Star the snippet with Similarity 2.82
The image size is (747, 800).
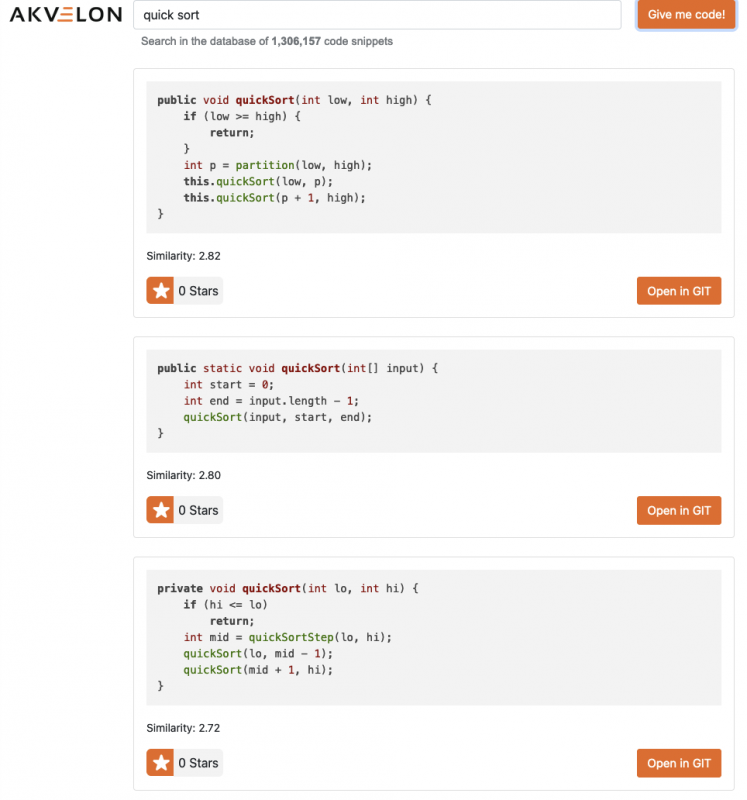(x=160, y=290)
